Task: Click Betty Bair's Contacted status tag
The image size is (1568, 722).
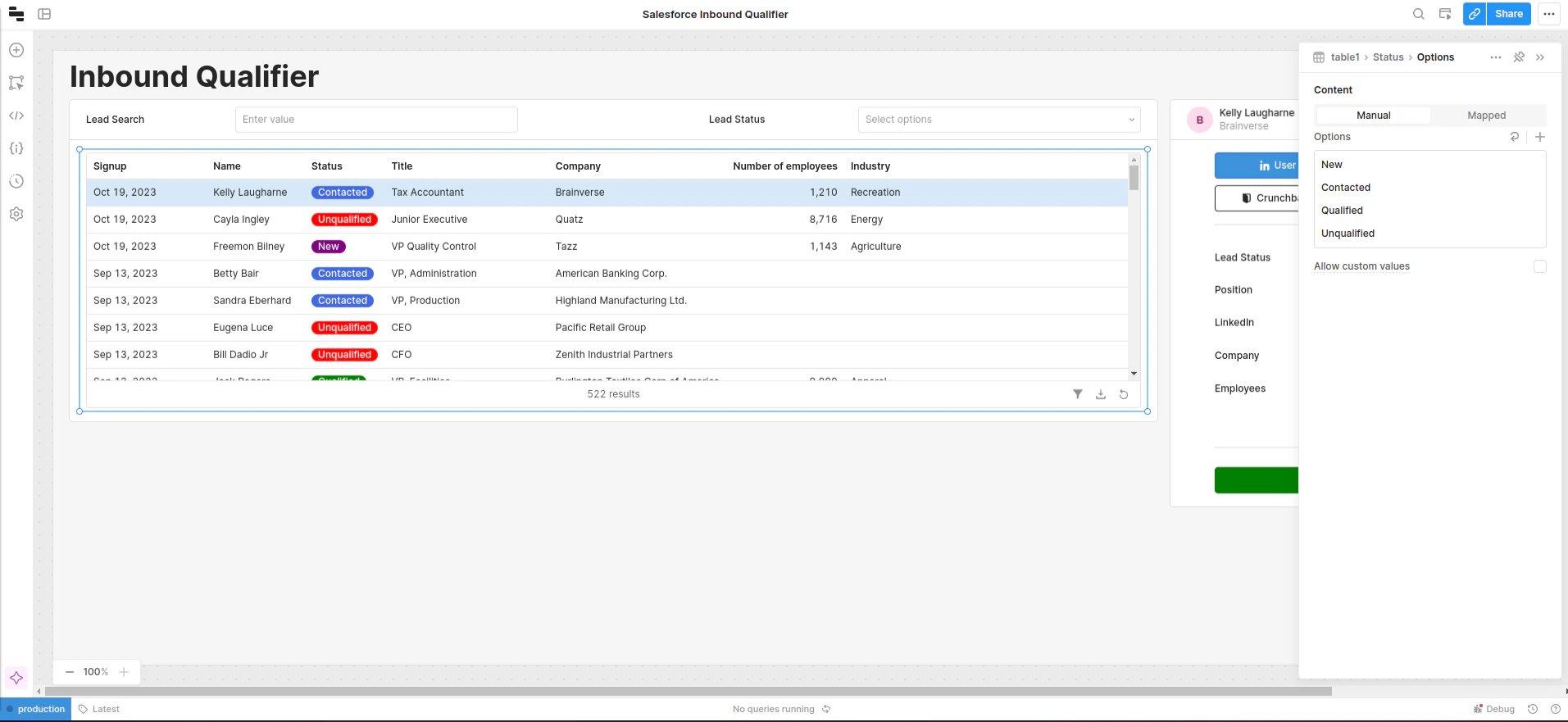Action: click(x=343, y=274)
